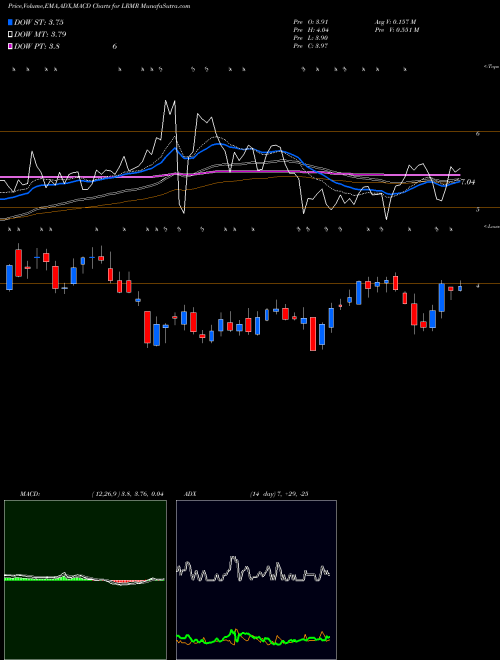Click the 'Pre V: 0.551 M' volume text

[x=396, y=30]
